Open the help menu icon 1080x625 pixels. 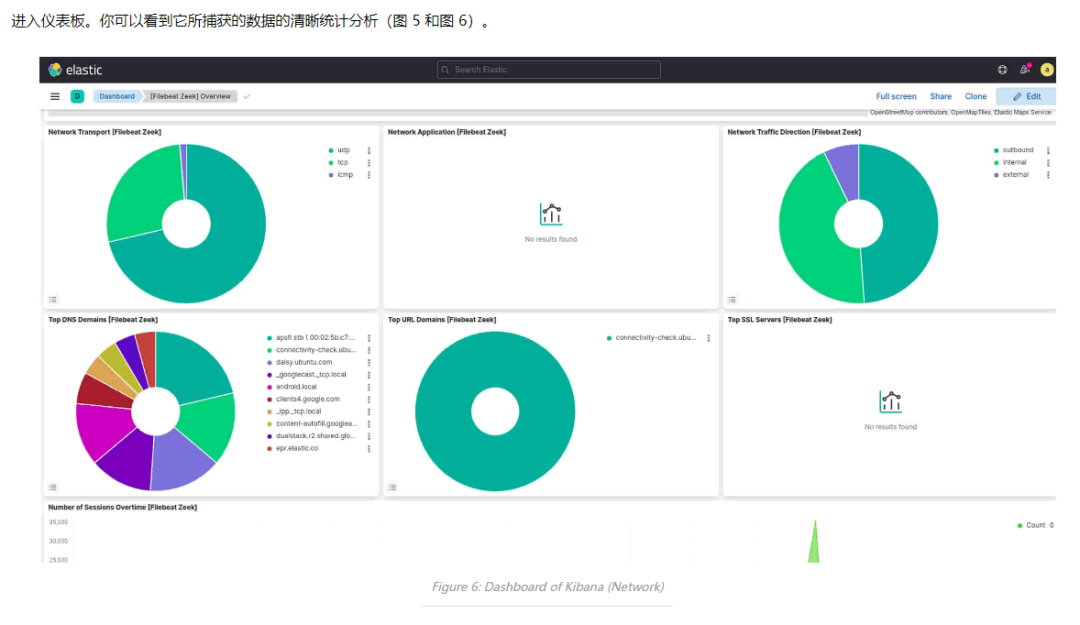point(1002,70)
